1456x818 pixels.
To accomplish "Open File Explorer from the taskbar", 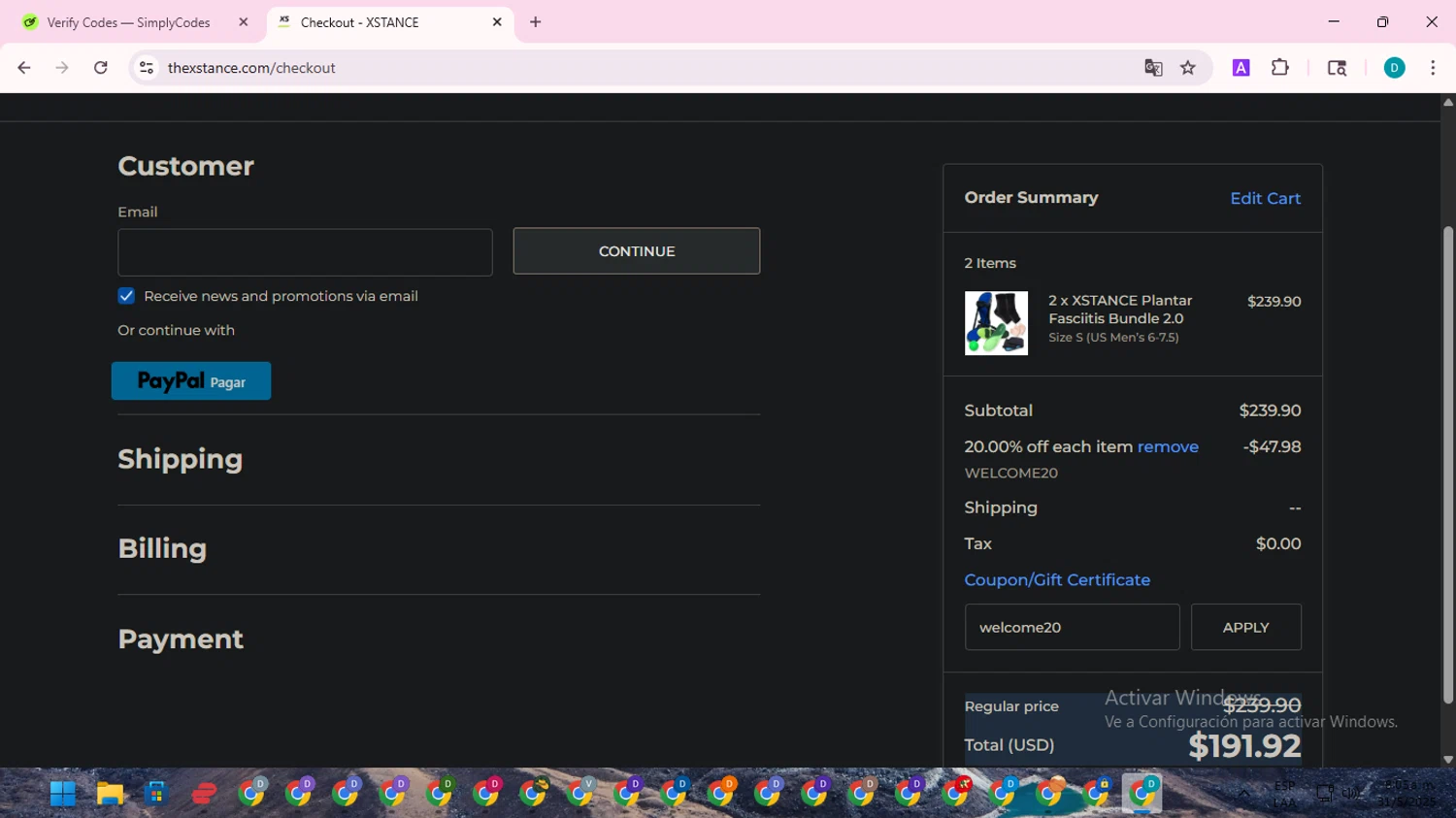I will [x=110, y=794].
